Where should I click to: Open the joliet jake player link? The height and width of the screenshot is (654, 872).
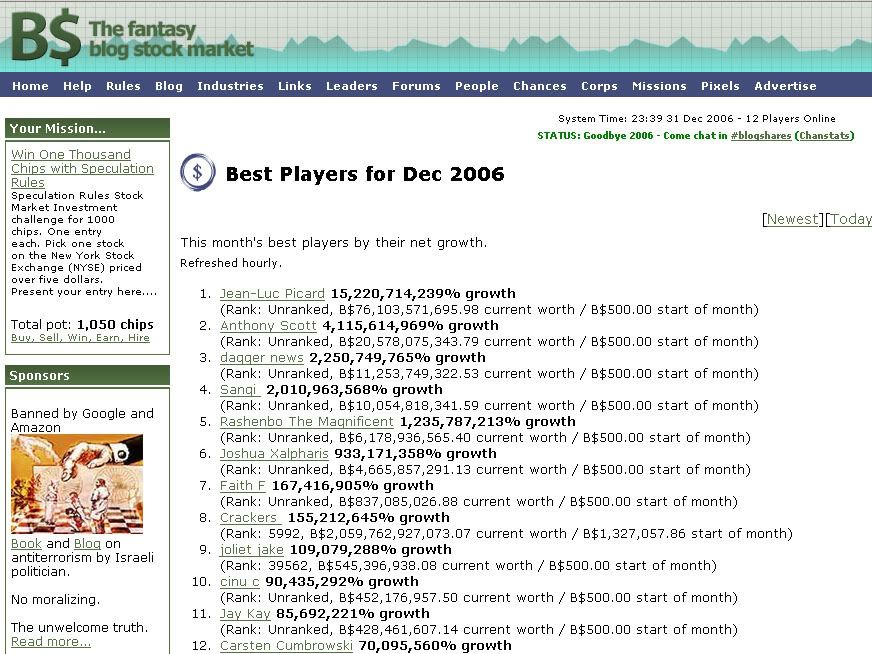click(x=251, y=549)
